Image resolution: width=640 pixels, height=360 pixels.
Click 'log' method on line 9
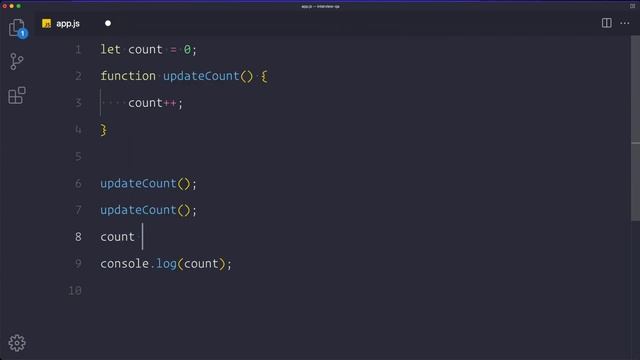167,264
